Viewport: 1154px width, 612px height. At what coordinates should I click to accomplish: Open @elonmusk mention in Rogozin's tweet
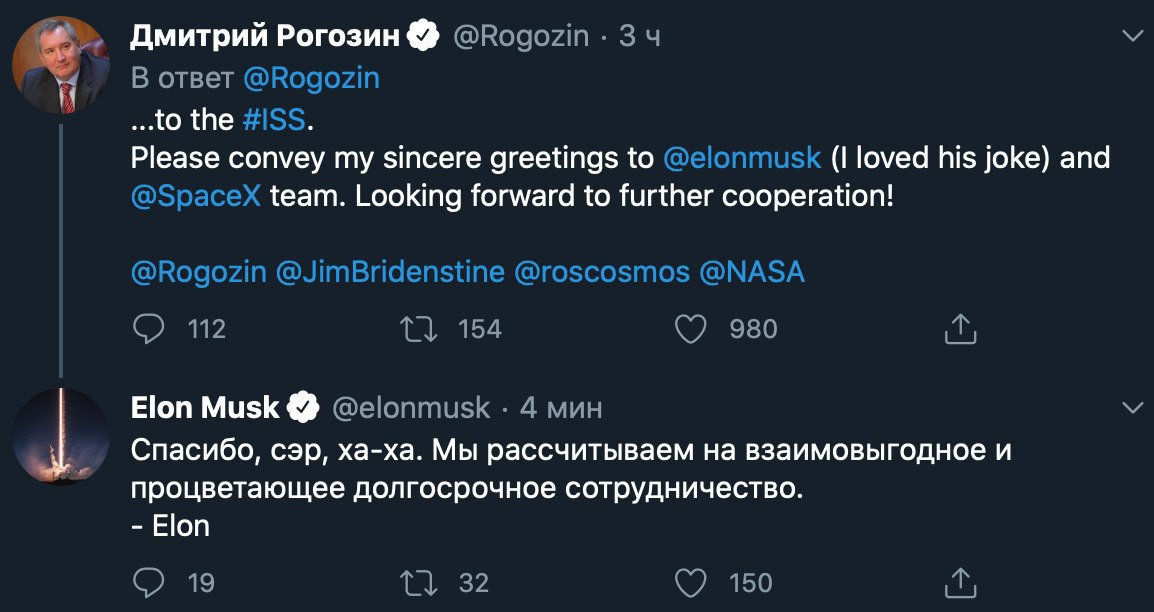(x=742, y=158)
